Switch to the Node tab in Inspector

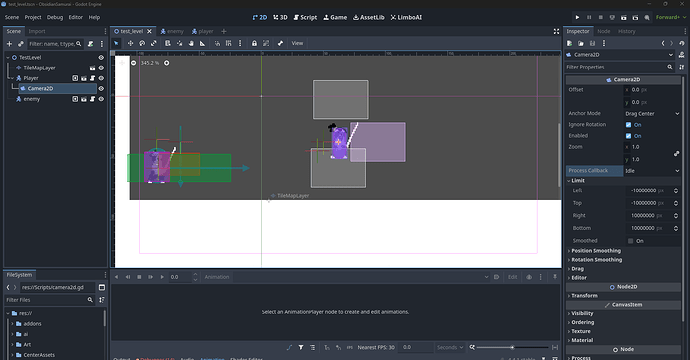[x=604, y=31]
